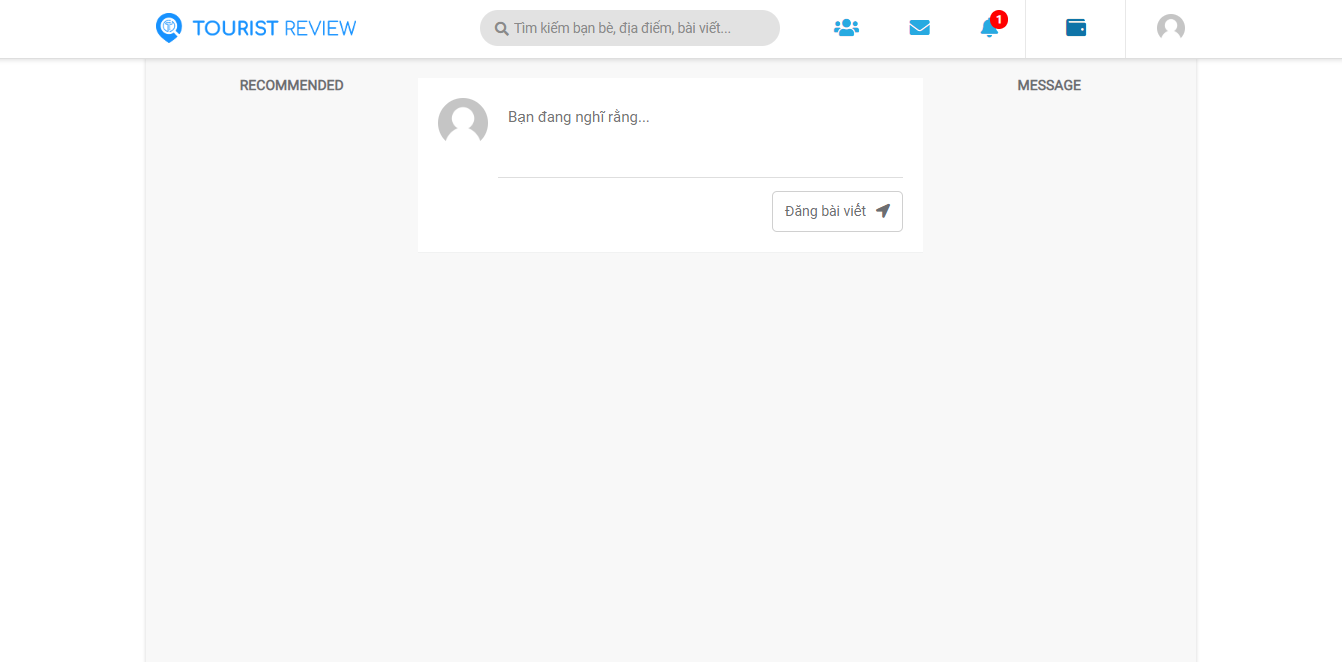Click the red notification badge showing 1
Viewport: 1342px width, 662px height.
[998, 19]
